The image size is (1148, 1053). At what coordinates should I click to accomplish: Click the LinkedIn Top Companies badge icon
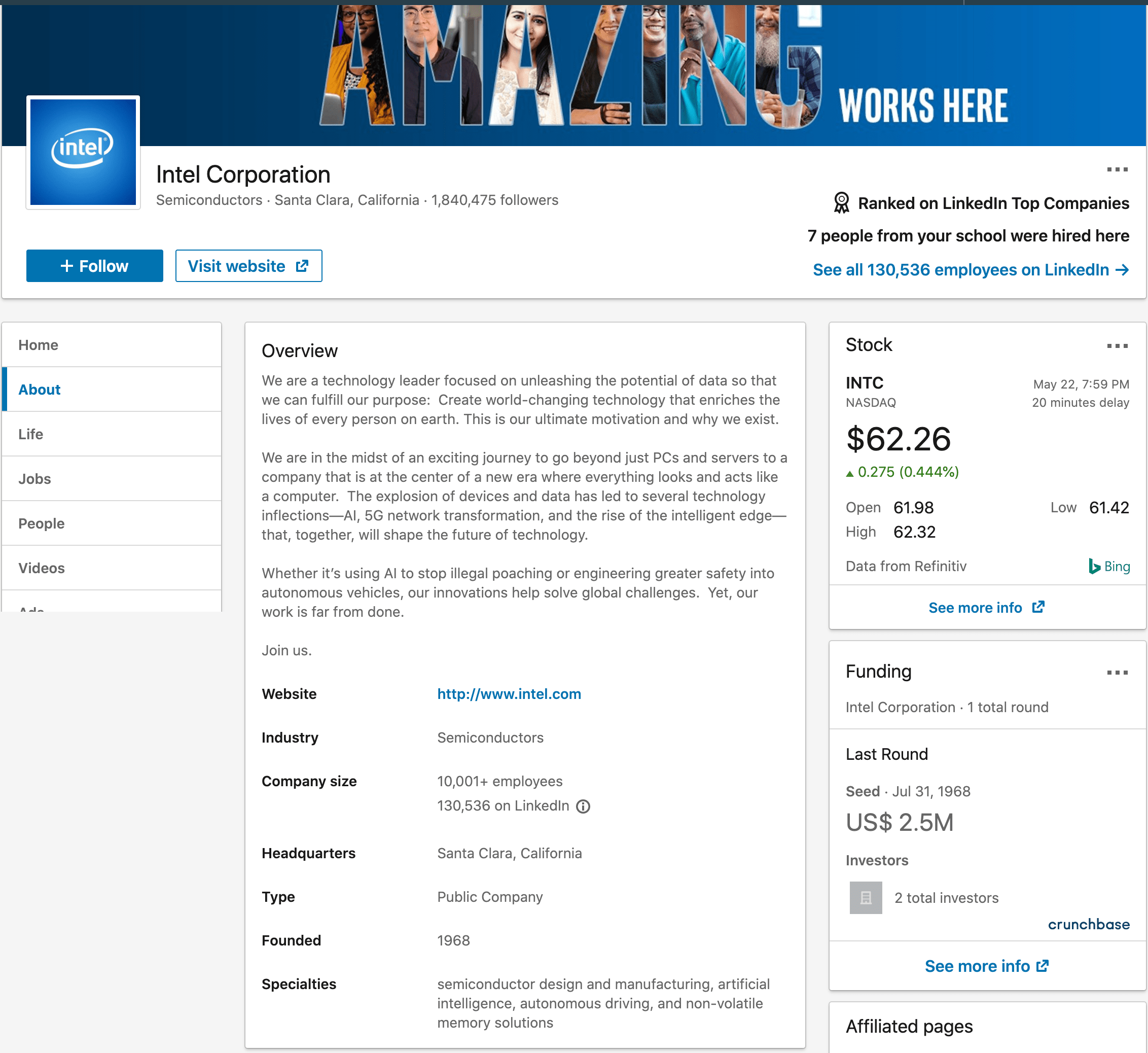[842, 203]
